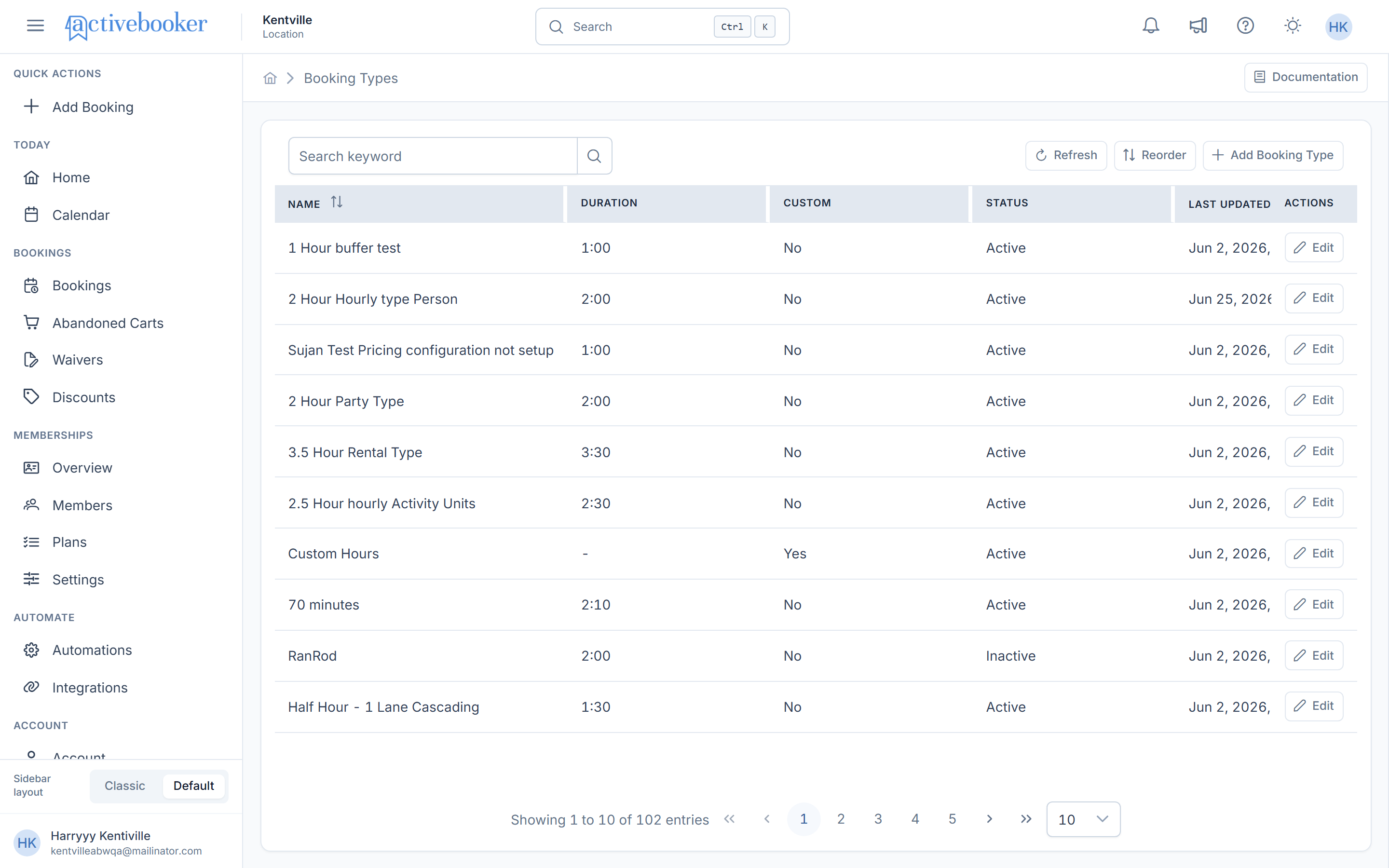
Task: Edit the 2 Hour Party Type row
Action: click(1313, 400)
